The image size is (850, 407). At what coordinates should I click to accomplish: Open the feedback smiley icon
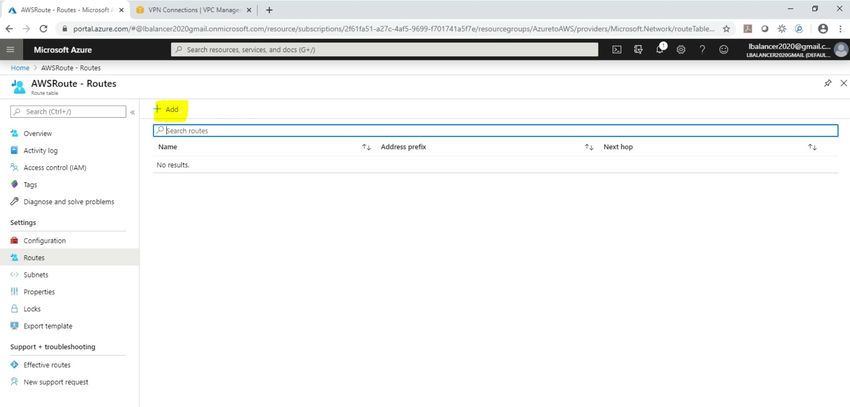(724, 49)
